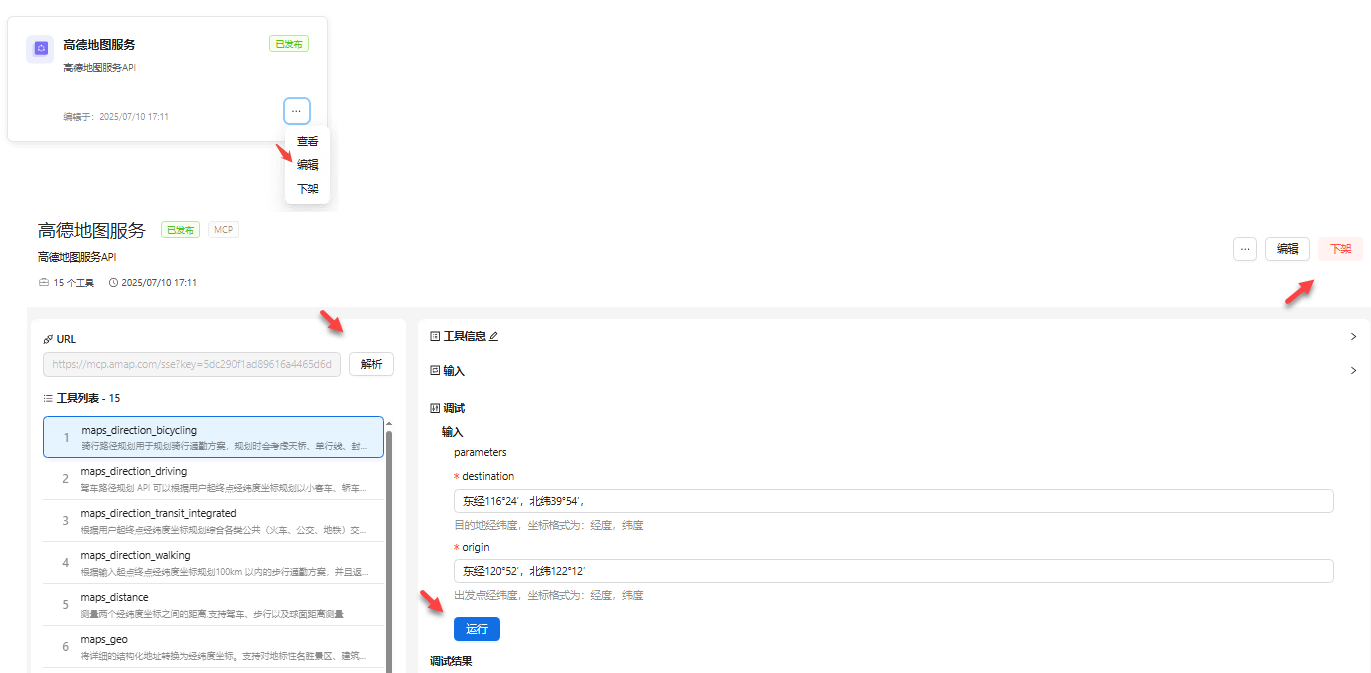
Task: Open the card's three-dot more menu
Action: (297, 111)
